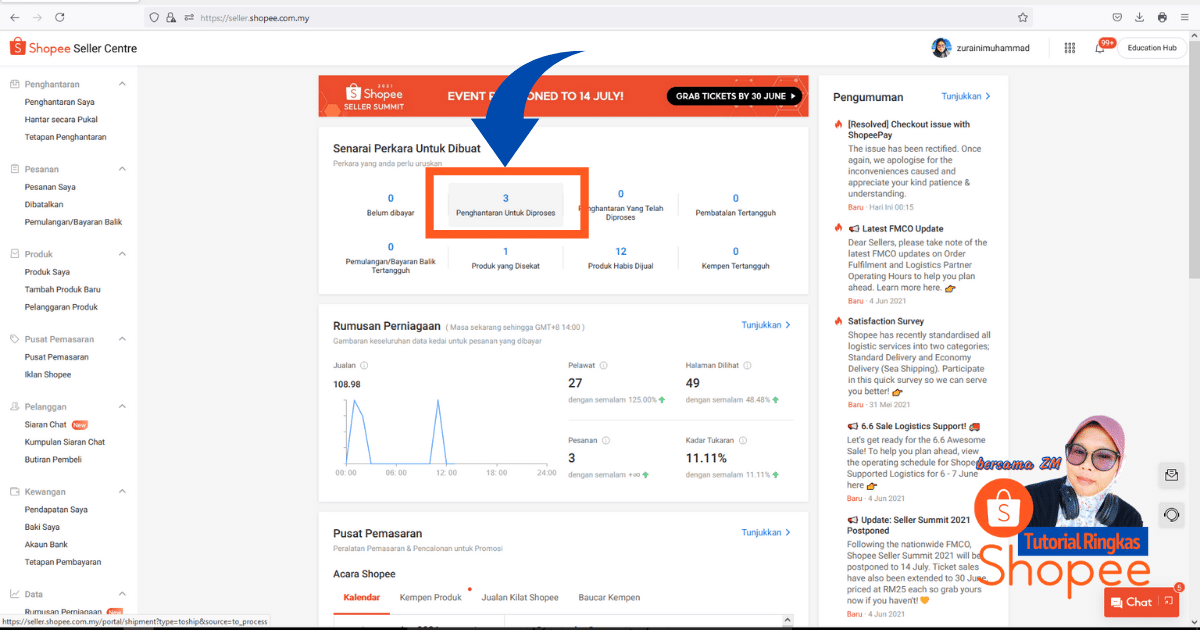Viewport: 1200px width, 630px height.
Task: Open Kumpulan Siaran Chat in sidebar
Action: [x=65, y=442]
